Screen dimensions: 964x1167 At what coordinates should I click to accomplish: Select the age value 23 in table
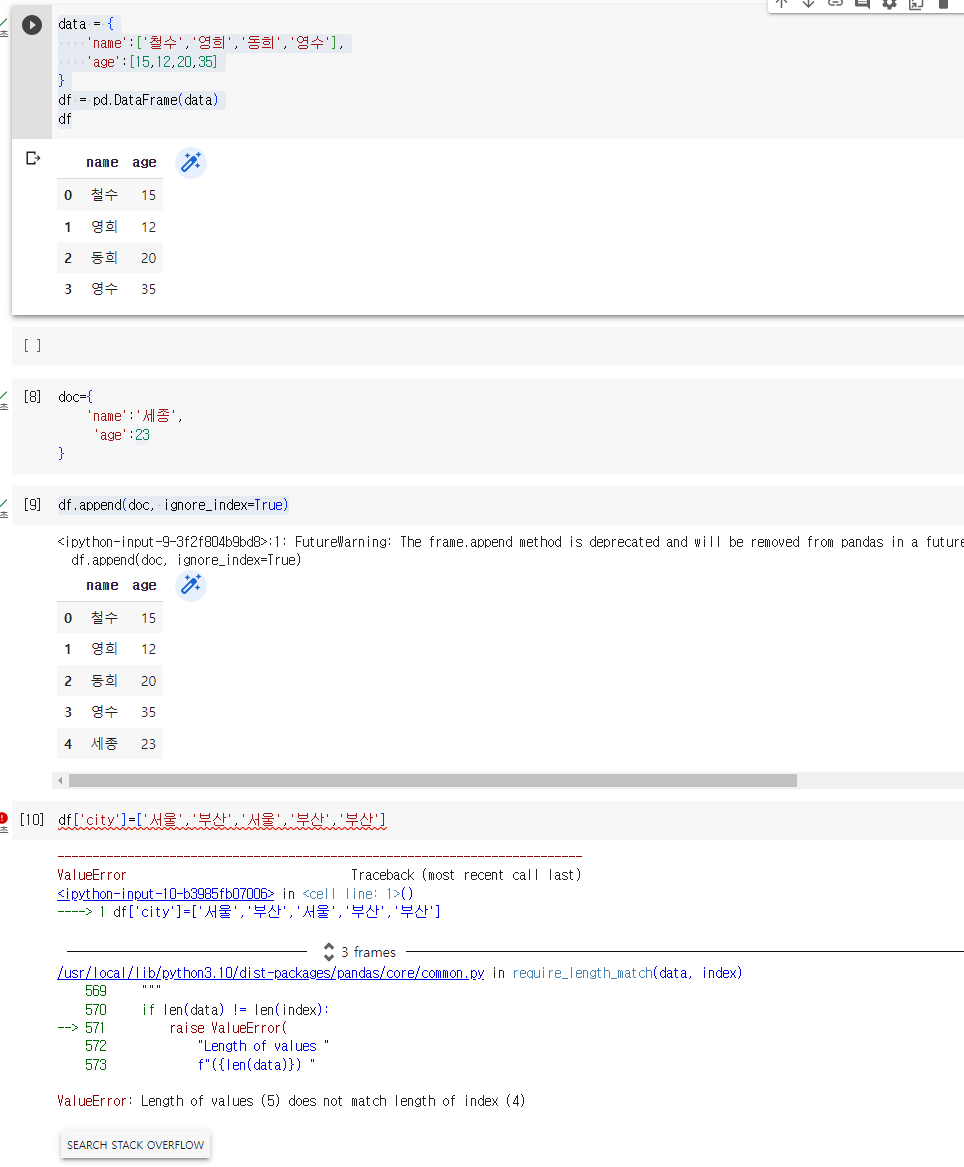pos(148,744)
